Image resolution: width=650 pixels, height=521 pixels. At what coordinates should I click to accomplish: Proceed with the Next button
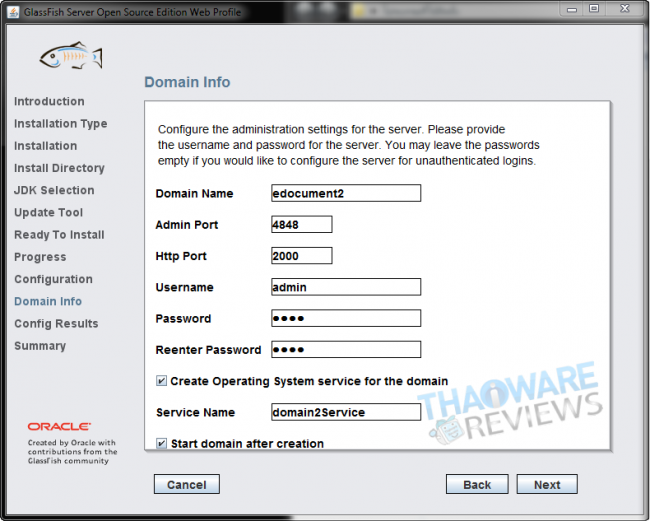point(547,484)
